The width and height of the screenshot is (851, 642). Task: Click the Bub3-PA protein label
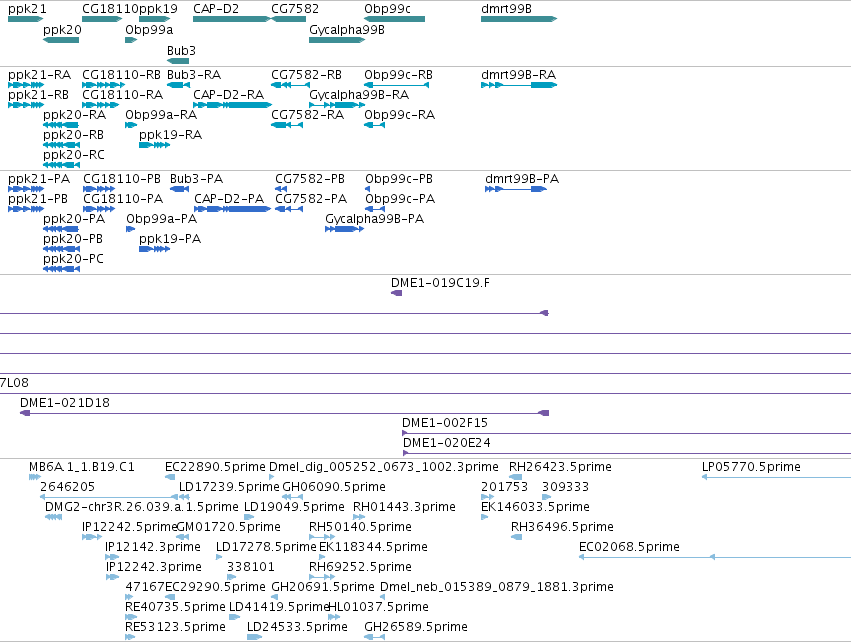[196, 179]
